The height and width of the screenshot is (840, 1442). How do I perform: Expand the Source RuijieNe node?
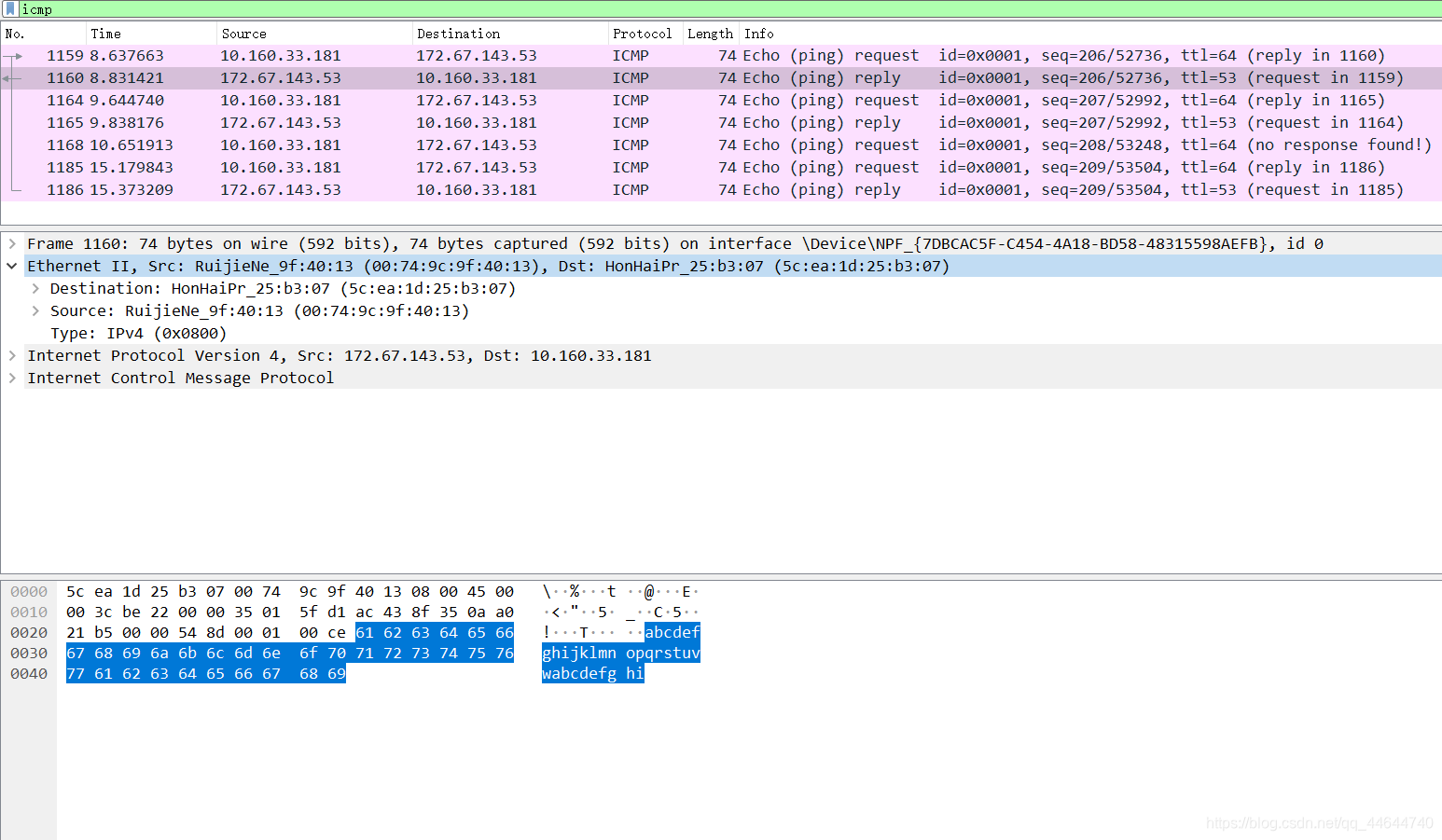point(35,310)
